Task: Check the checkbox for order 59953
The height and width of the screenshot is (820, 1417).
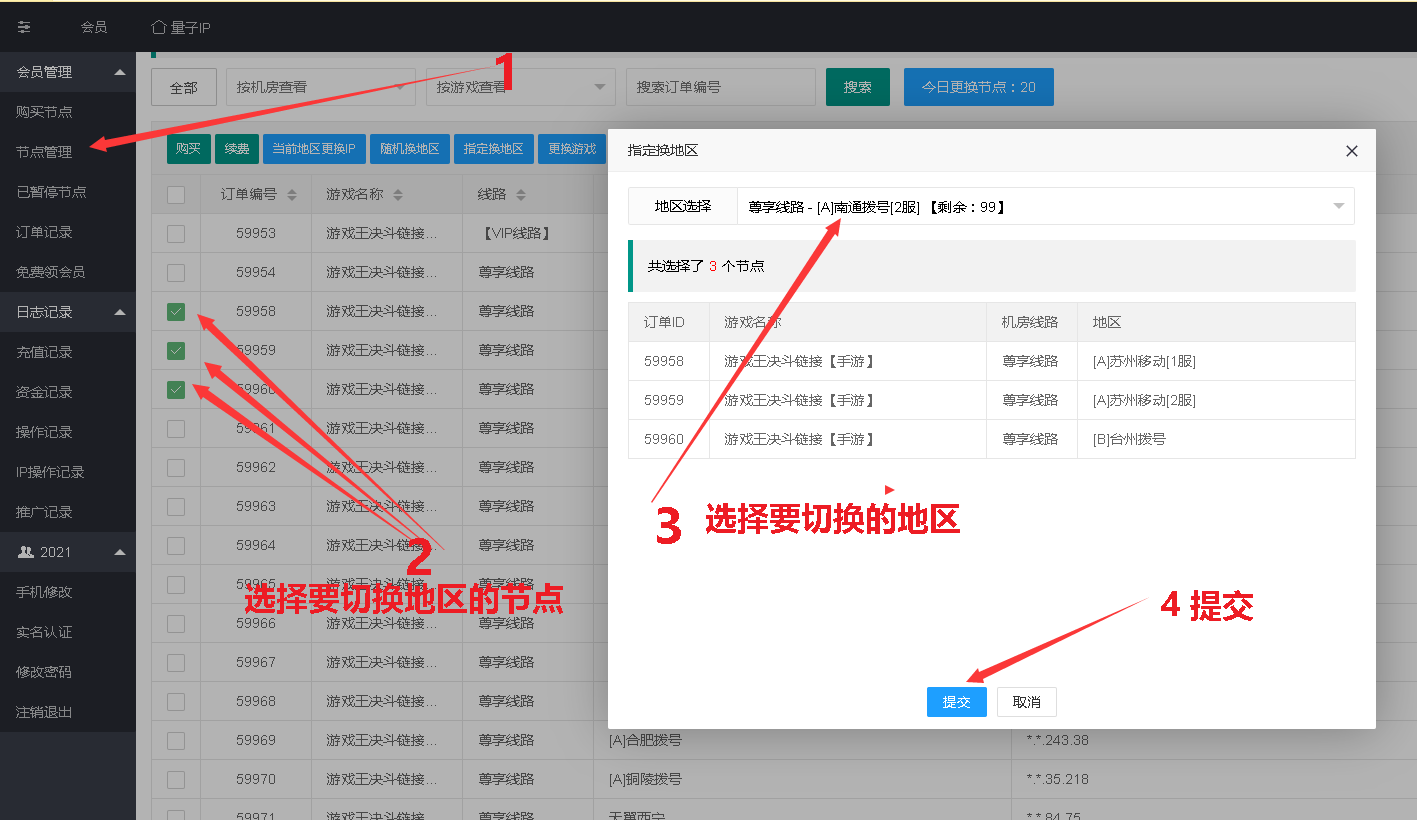Action: click(x=176, y=234)
